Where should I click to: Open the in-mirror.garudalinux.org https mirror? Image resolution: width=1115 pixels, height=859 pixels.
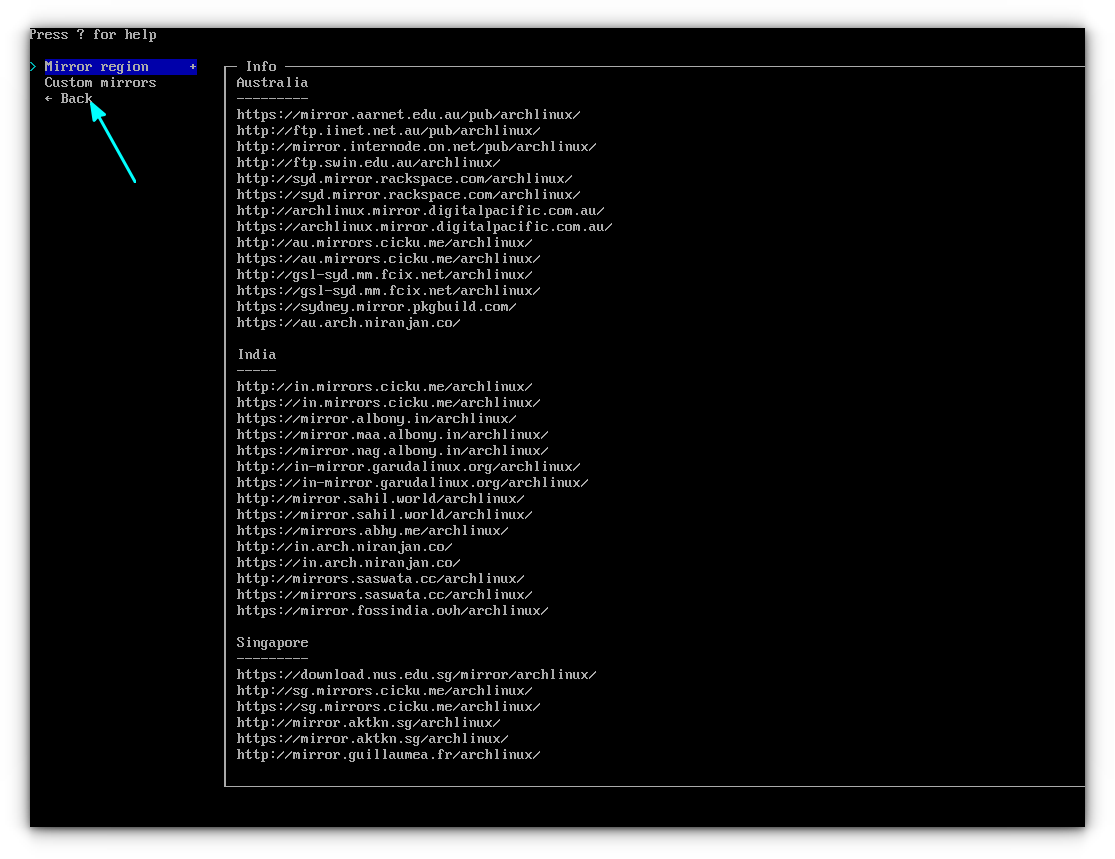411,482
